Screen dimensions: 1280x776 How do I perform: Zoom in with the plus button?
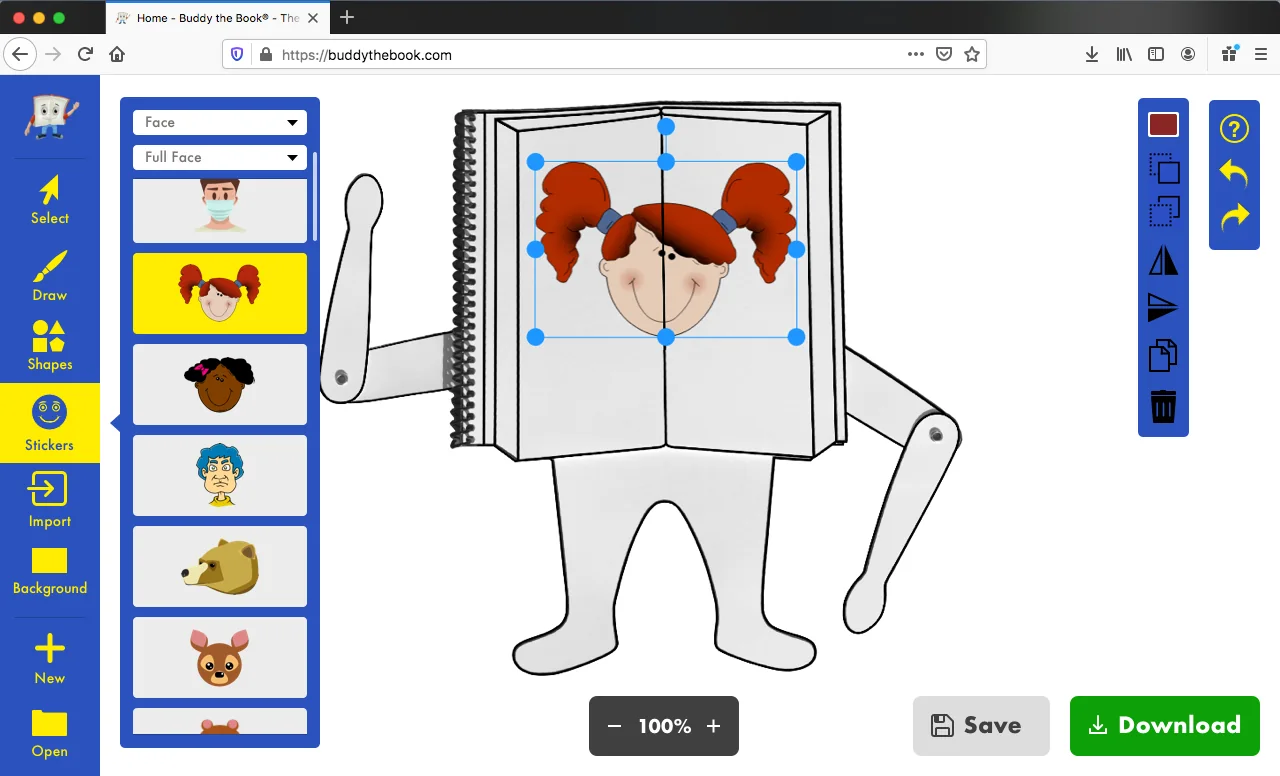click(713, 726)
